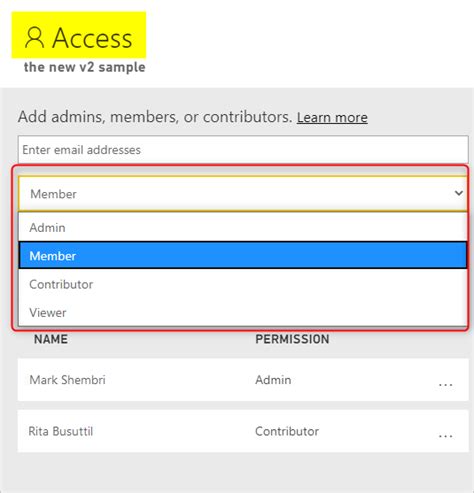
Task: Click the Add admins, members, or contributors text
Action: [155, 117]
